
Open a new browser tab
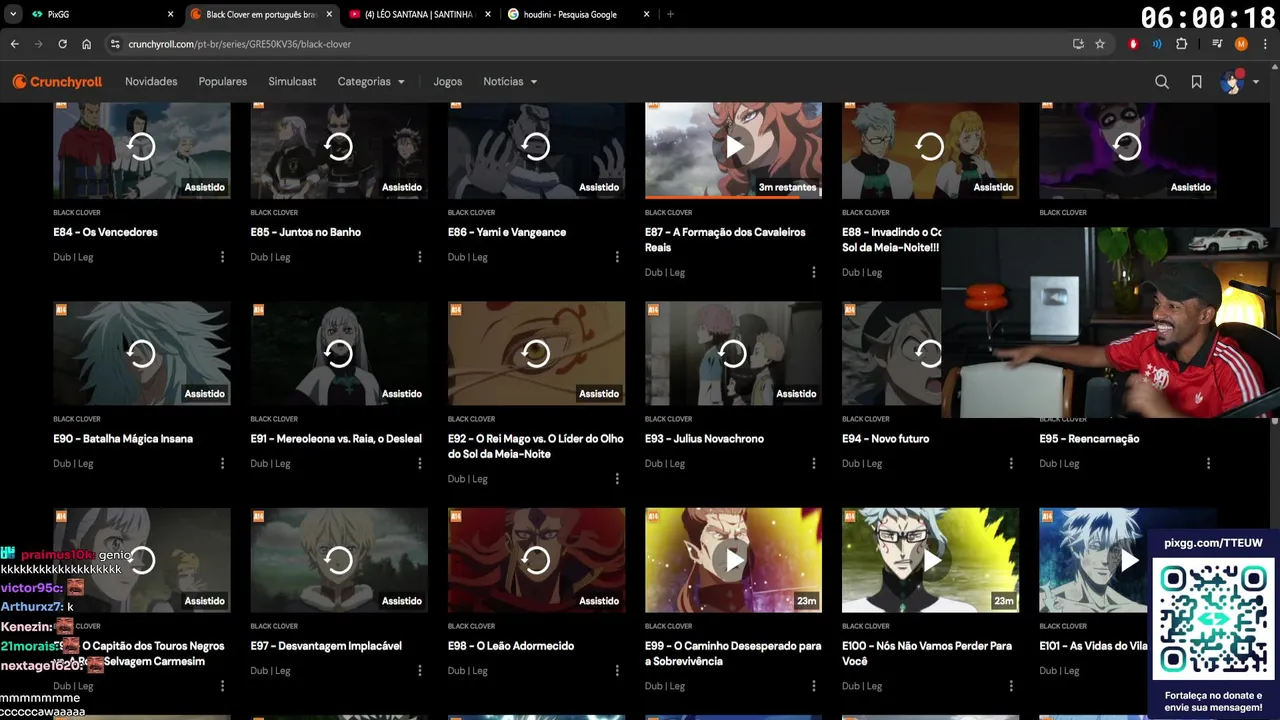coord(670,14)
